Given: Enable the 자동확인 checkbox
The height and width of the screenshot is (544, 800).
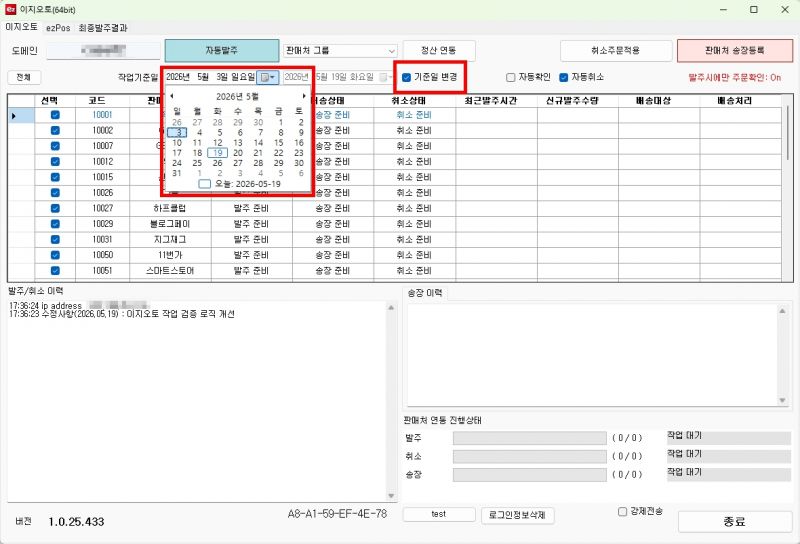Looking at the screenshot, I should point(510,78).
